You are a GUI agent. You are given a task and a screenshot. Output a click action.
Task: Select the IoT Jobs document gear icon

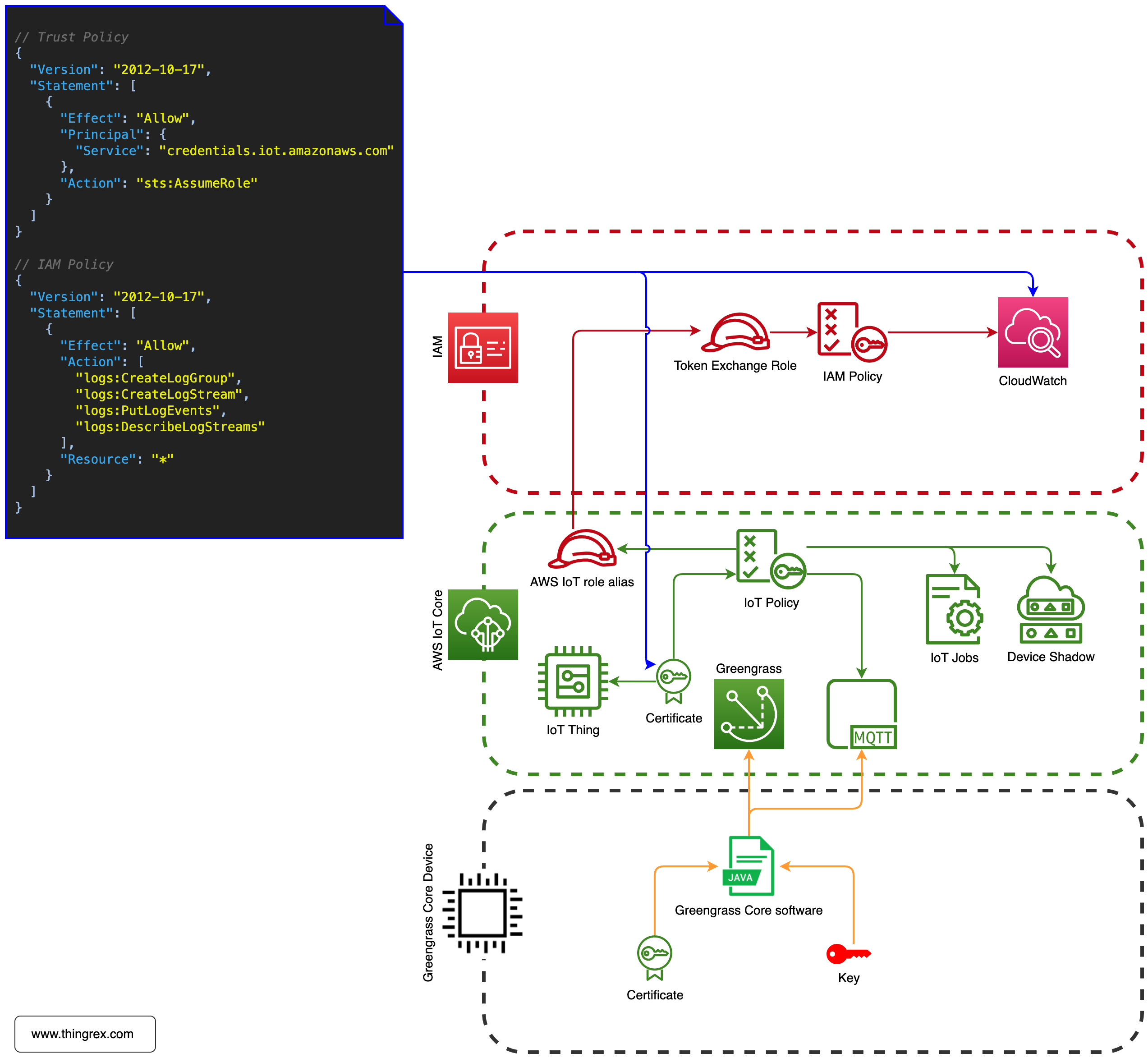954,610
